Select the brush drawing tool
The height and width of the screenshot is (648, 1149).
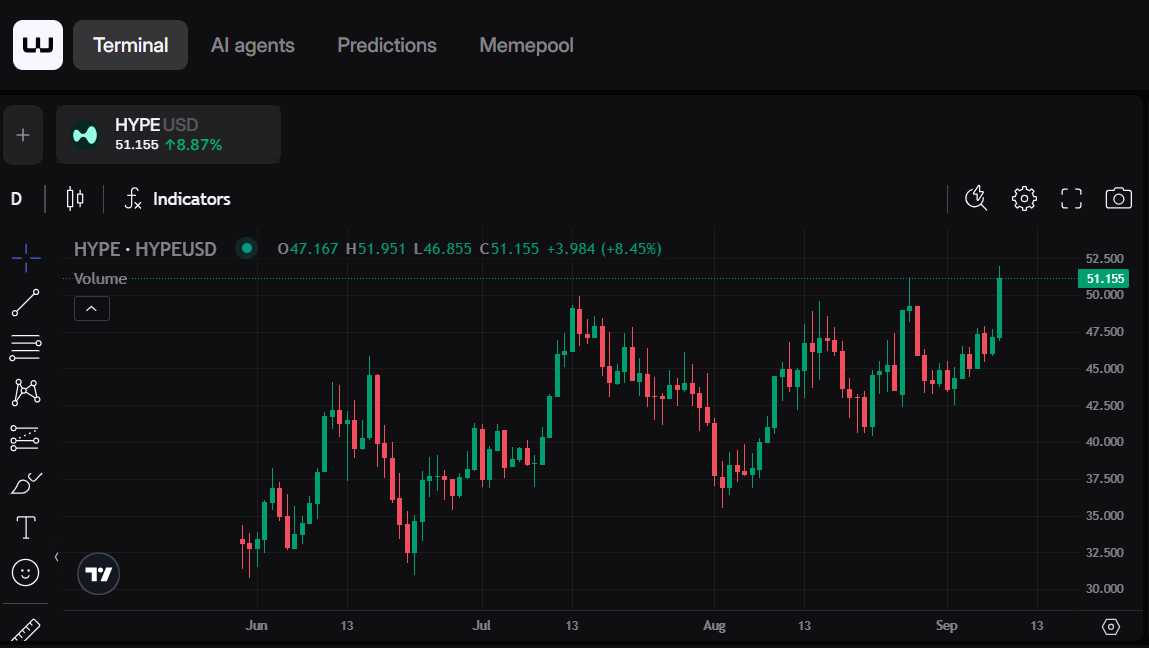25,482
